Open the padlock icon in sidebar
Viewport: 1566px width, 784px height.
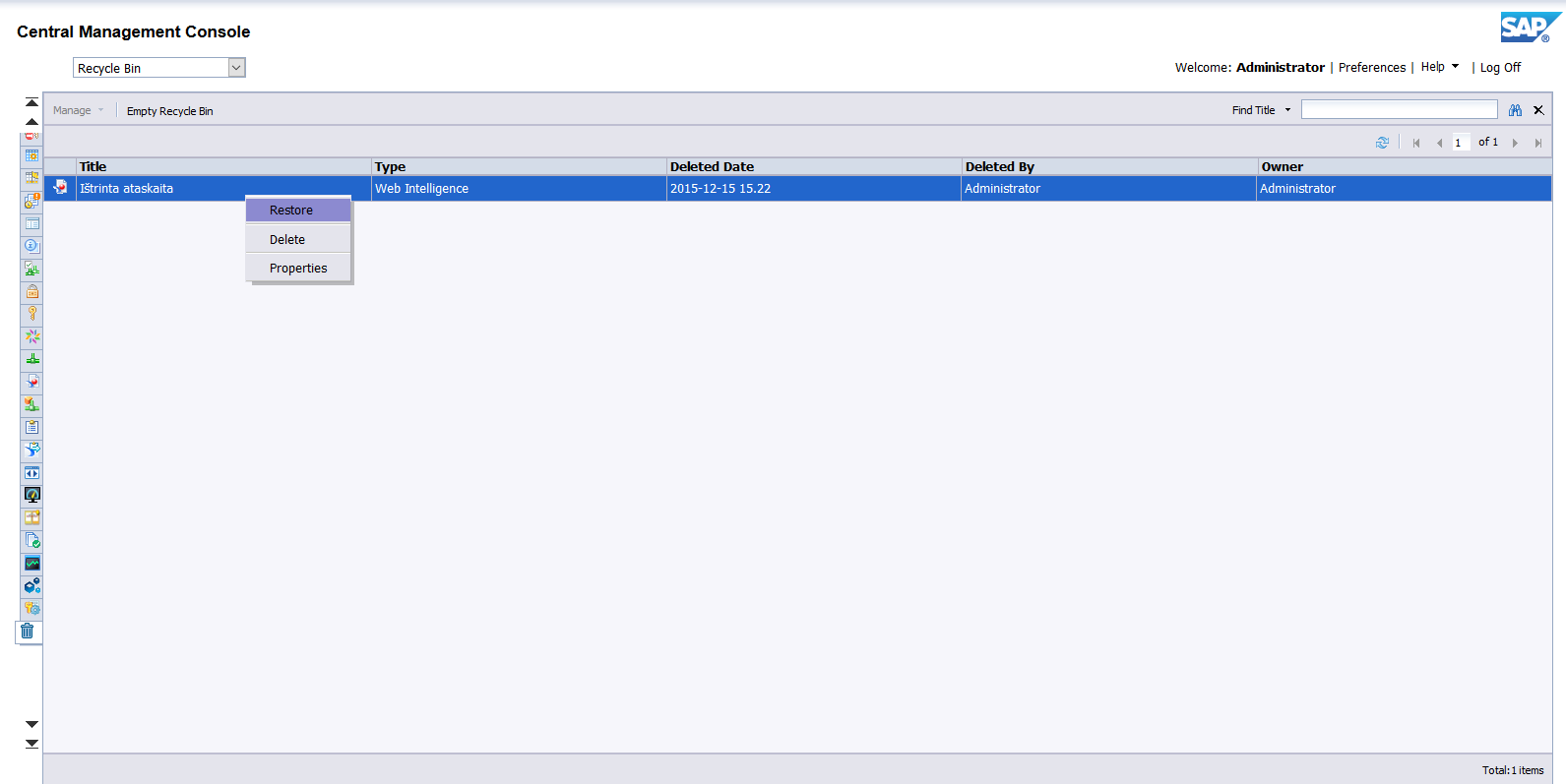(x=31, y=291)
